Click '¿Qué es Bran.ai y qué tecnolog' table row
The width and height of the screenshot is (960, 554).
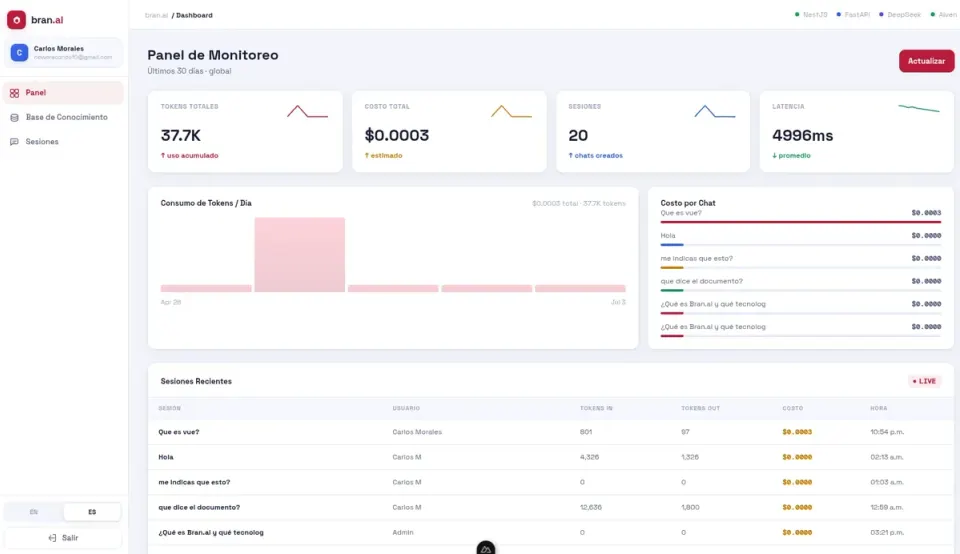point(550,533)
